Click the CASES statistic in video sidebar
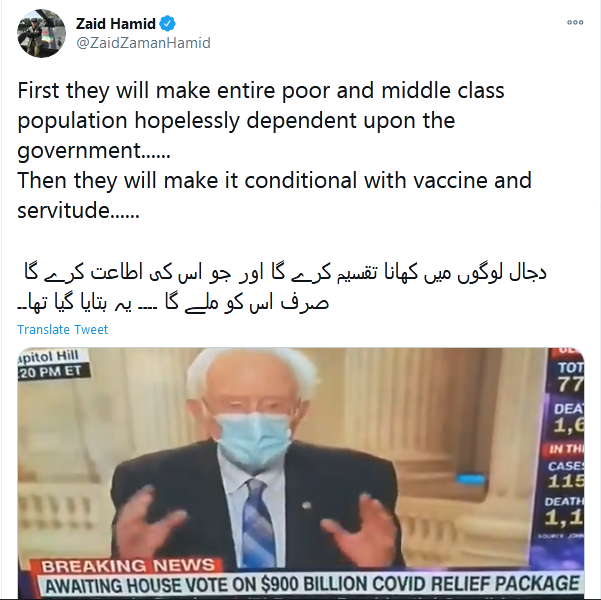This screenshot has width=601, height=600. point(566,475)
